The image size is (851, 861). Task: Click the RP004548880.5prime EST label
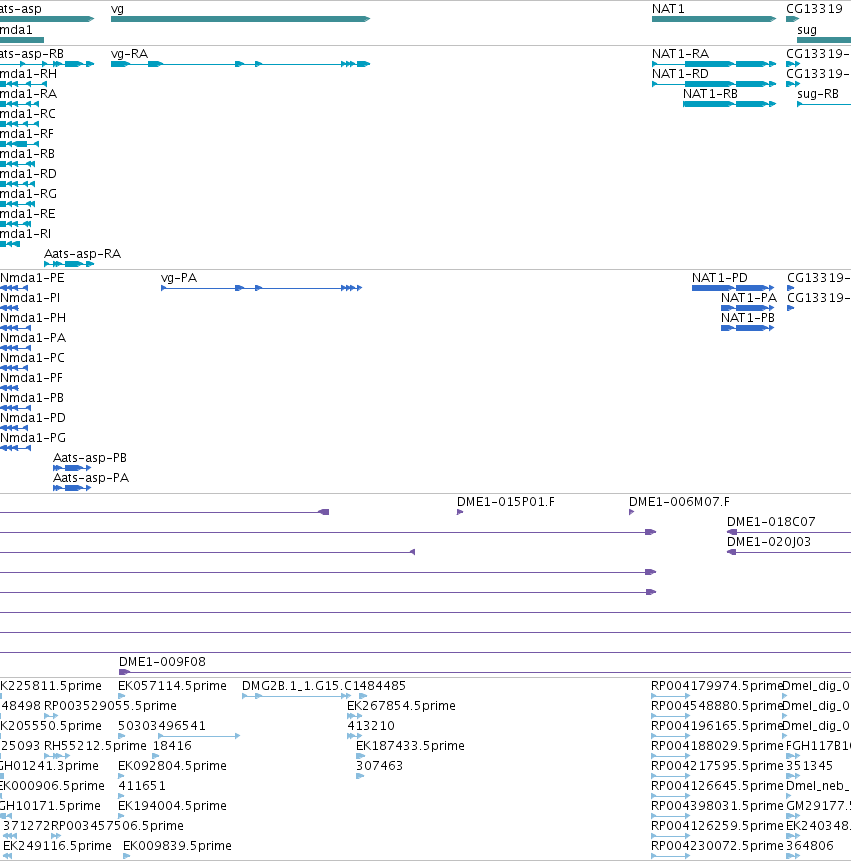click(x=716, y=706)
